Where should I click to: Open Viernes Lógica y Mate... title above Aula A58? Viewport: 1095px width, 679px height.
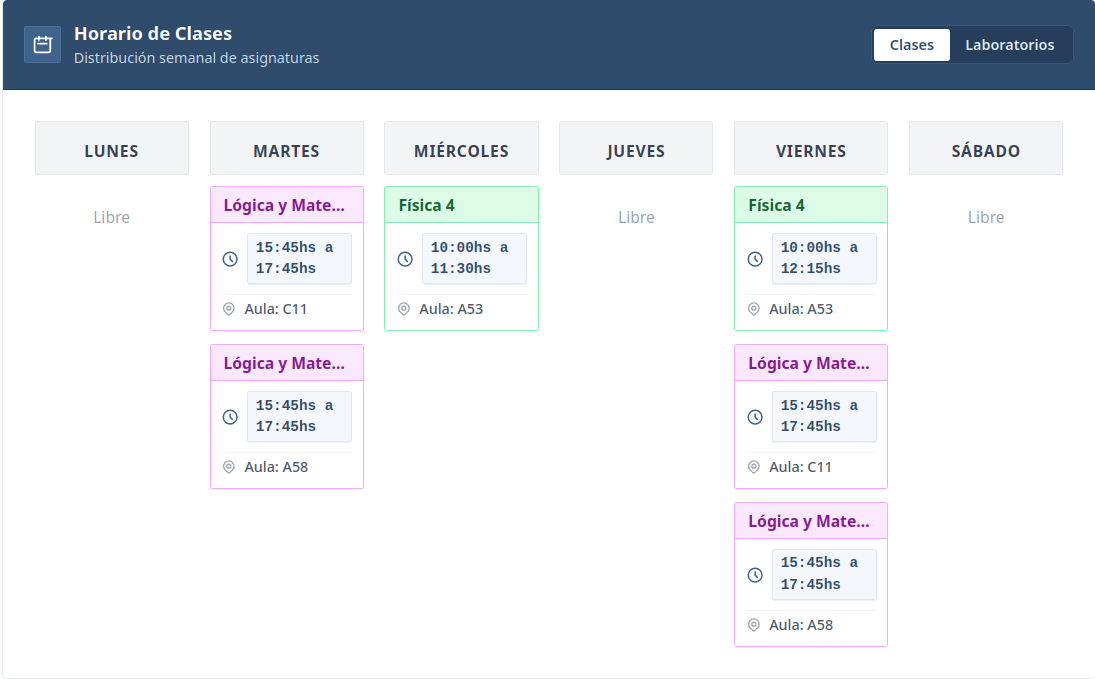tap(809, 521)
